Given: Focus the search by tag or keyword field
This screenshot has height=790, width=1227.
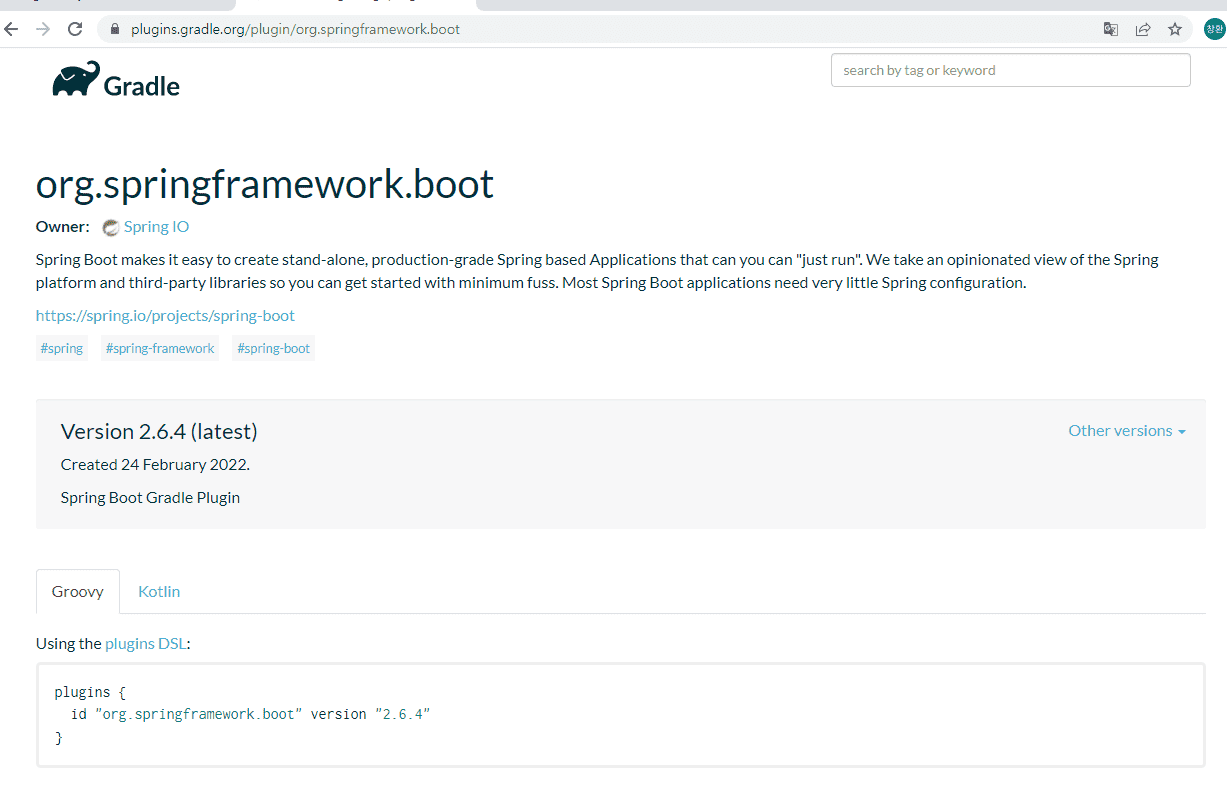Looking at the screenshot, I should tap(1010, 70).
